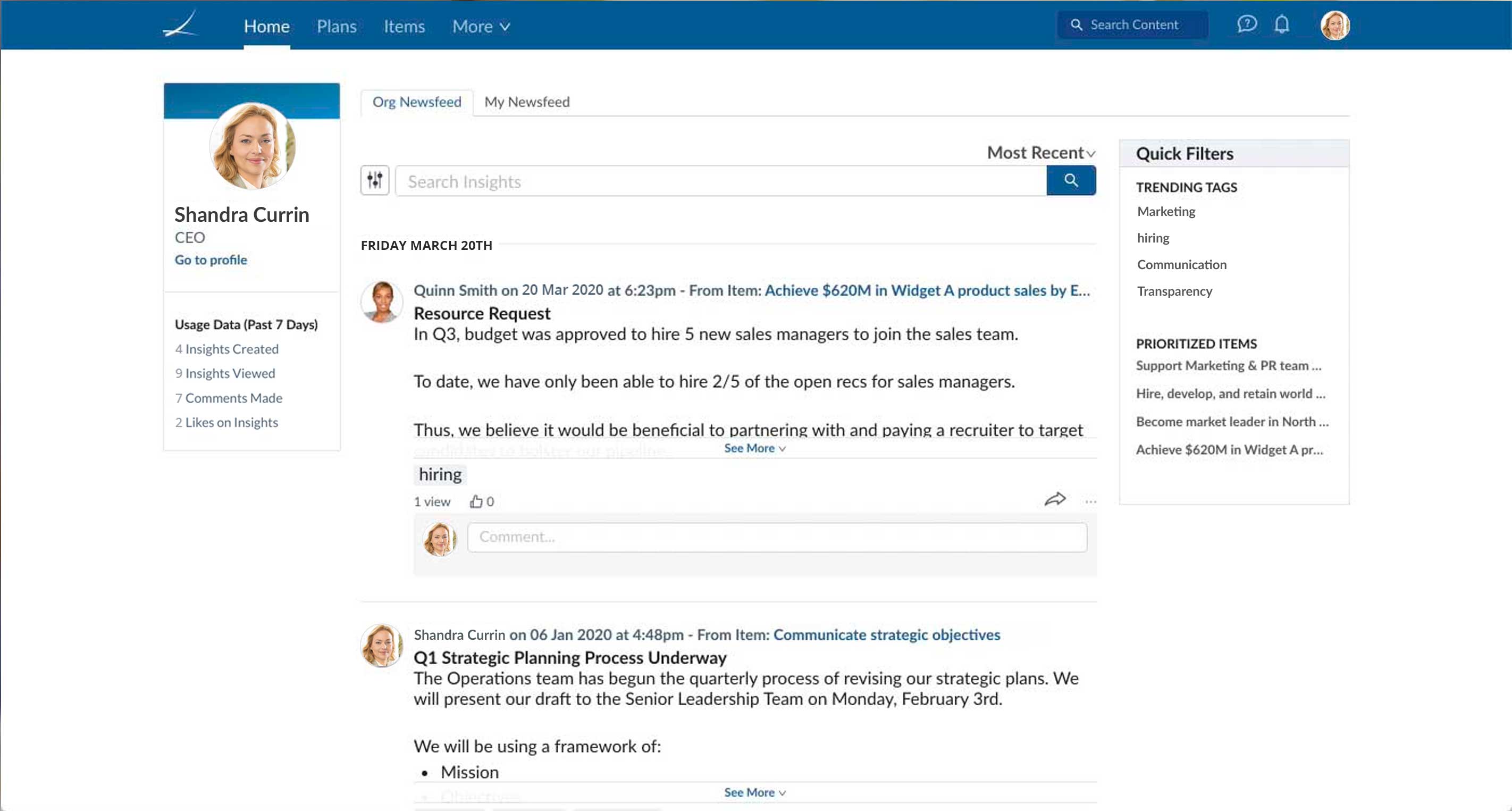Go to Home tab
Screen dimensions: 1512x811
click(266, 27)
